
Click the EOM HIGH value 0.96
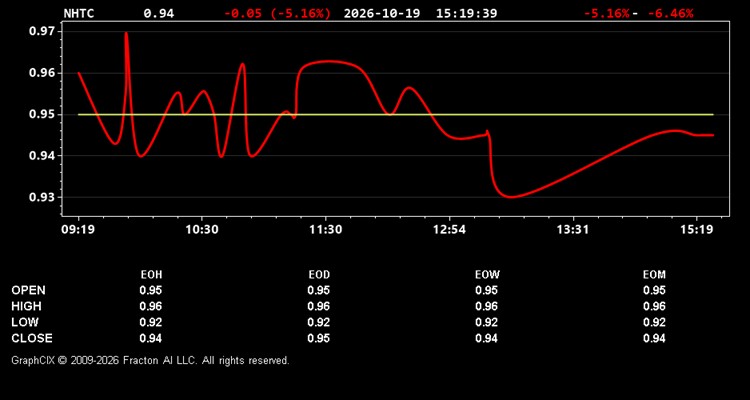654,306
